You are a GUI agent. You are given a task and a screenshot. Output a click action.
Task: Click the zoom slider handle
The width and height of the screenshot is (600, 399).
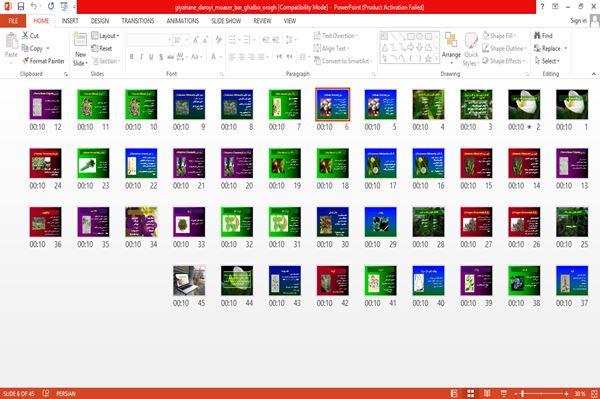(522, 394)
